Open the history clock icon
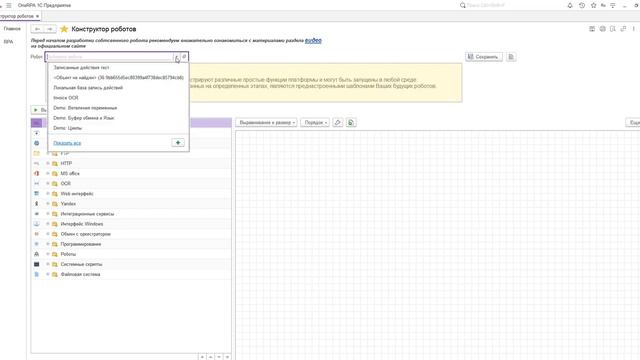 582,5
